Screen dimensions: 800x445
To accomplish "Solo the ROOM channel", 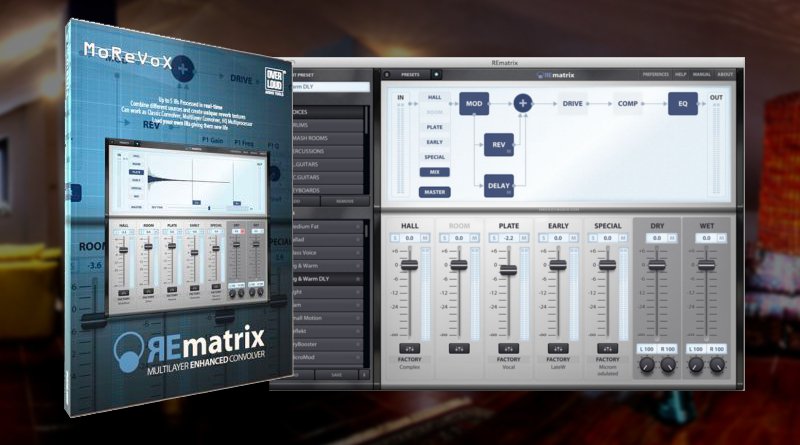I will pyautogui.click(x=444, y=238).
